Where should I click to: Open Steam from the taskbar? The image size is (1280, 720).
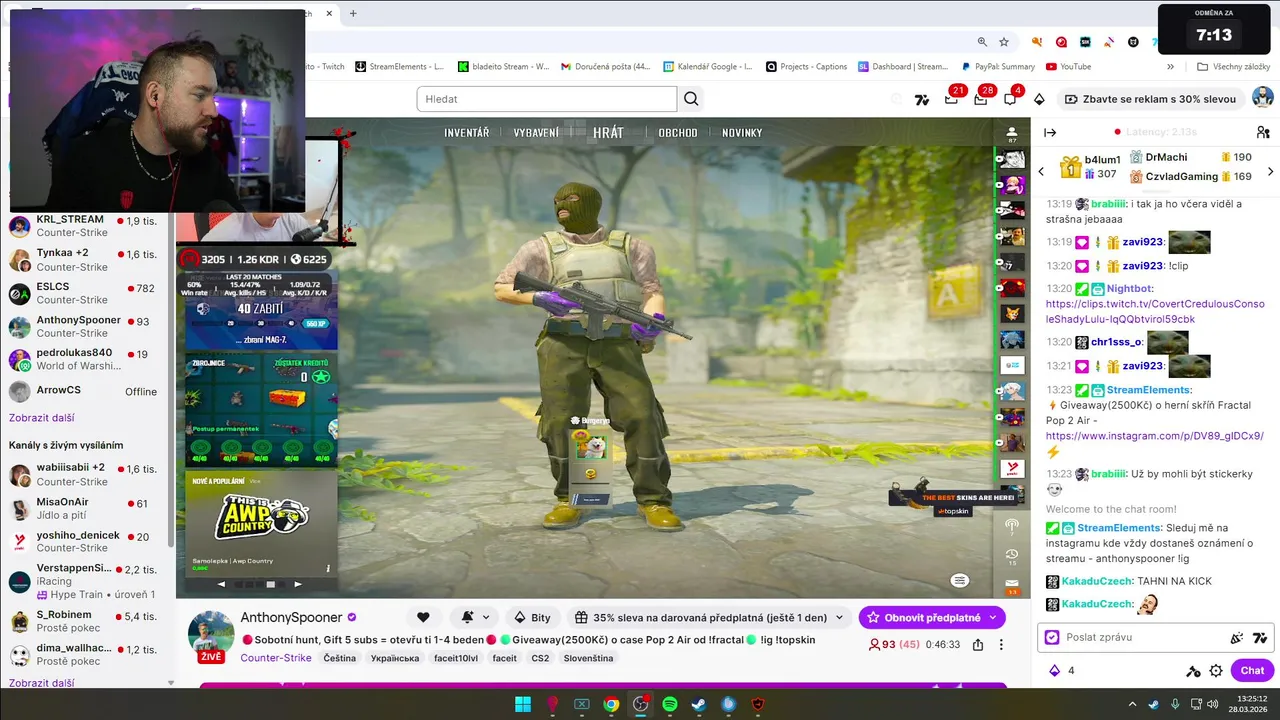[699, 704]
